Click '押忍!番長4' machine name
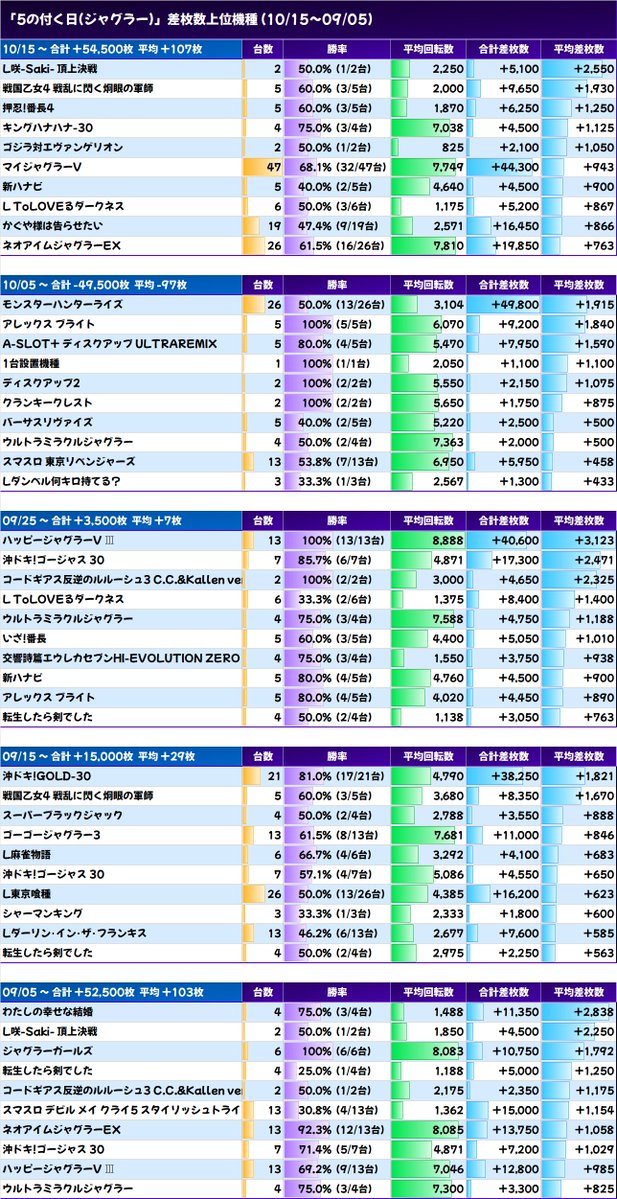This screenshot has width=617, height=1199. tap(29, 107)
